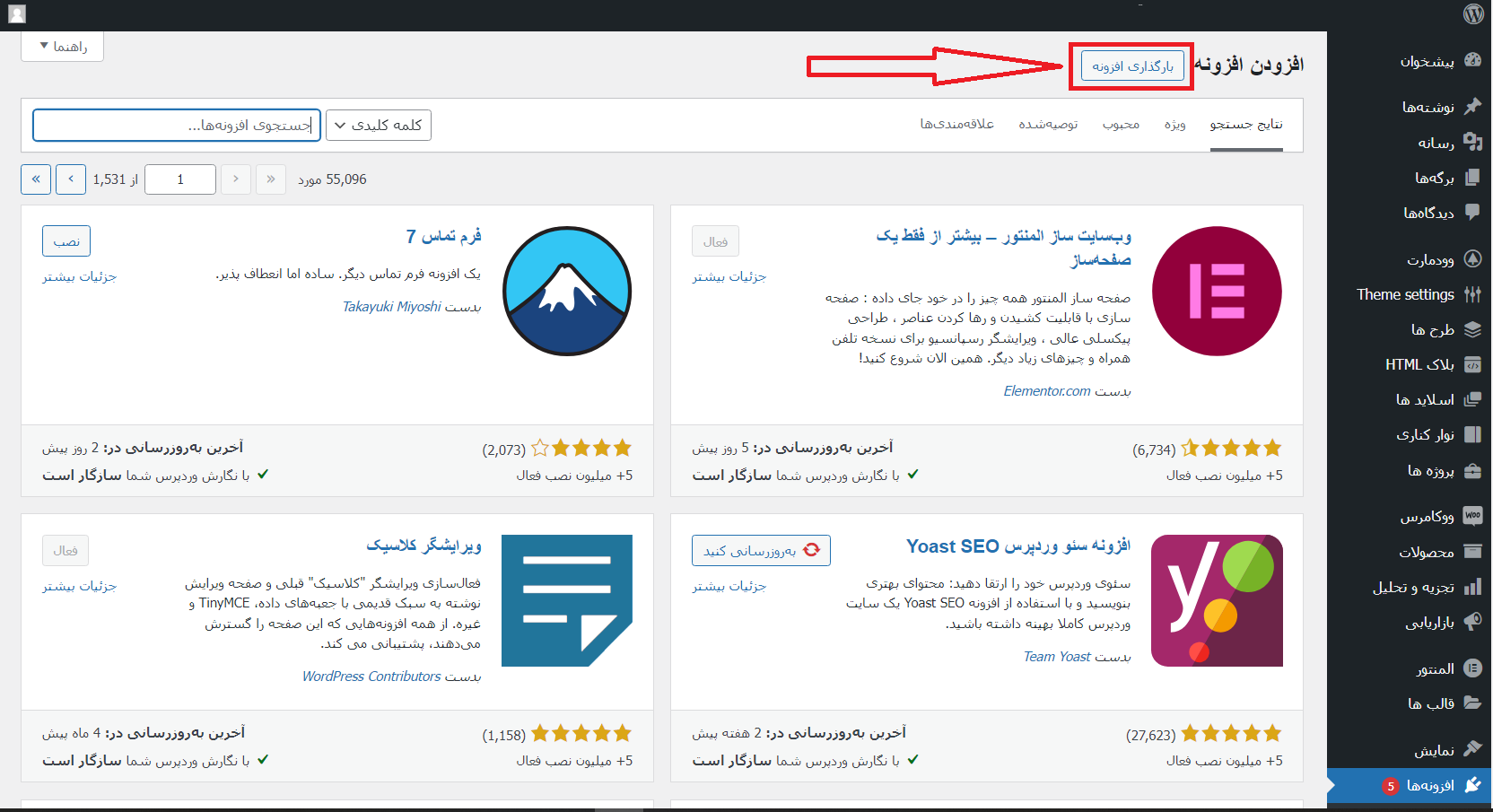Open ویرایشگر کلاسیک plugin title
Screen dimensions: 1493x812
click(x=423, y=546)
